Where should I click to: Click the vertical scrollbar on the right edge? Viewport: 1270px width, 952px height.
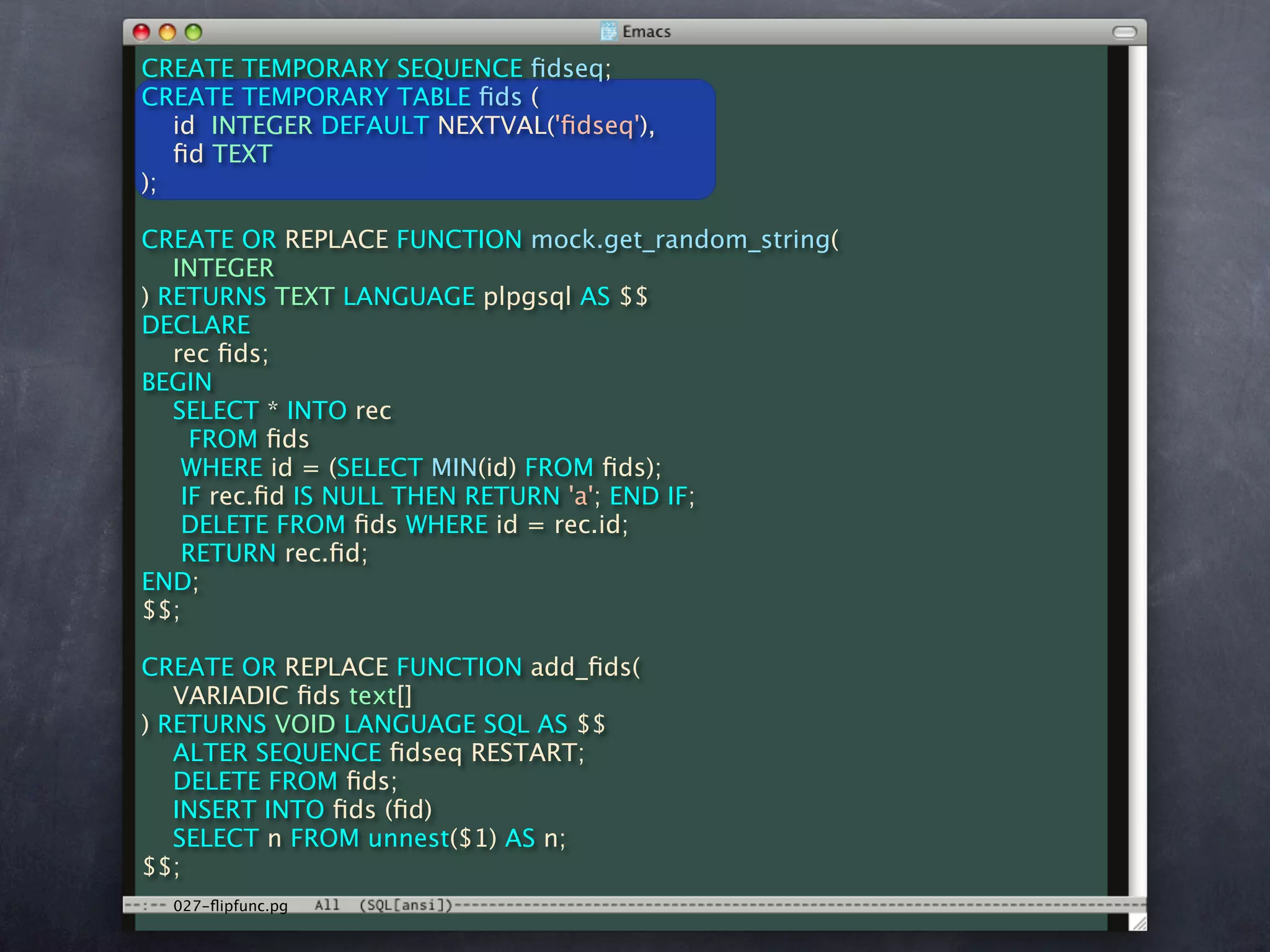(x=1137, y=471)
